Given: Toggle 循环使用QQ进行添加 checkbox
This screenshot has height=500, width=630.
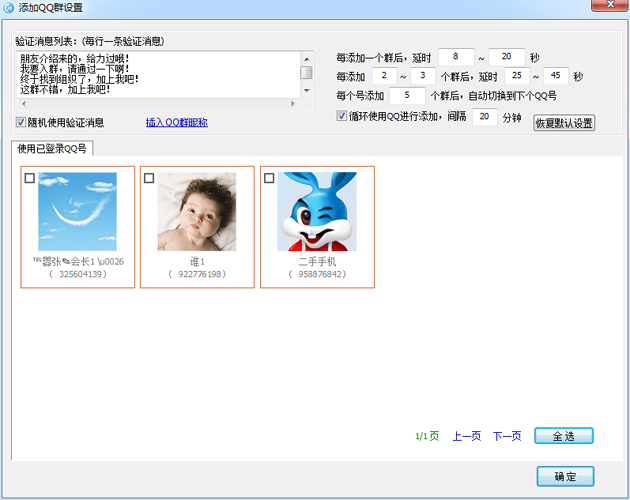Looking at the screenshot, I should [342, 116].
